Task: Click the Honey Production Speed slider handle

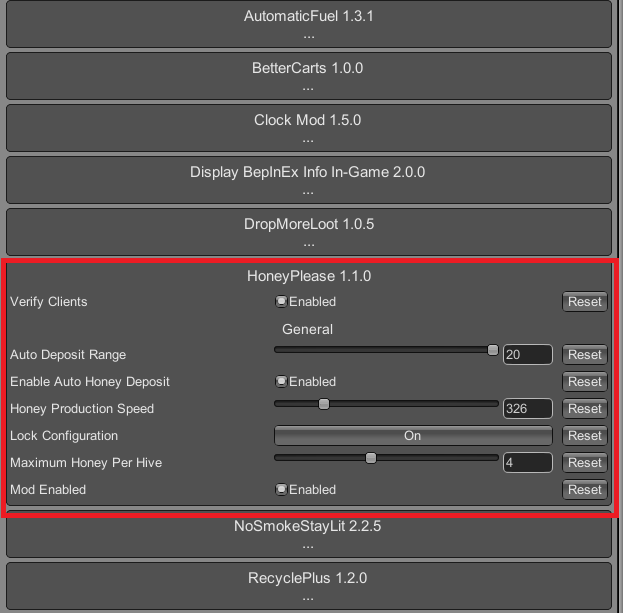Action: point(324,404)
